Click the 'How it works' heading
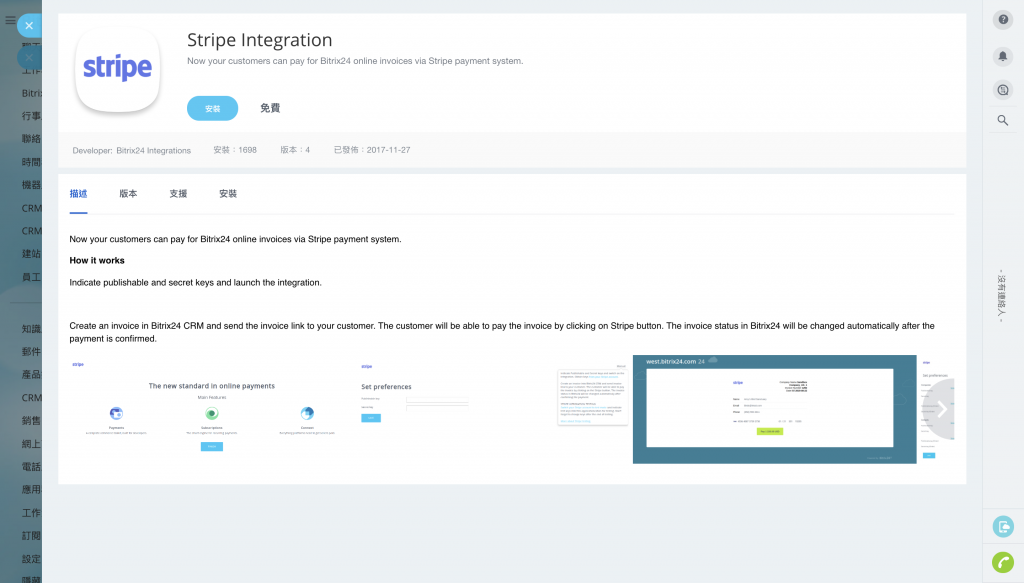The width and height of the screenshot is (1024, 583). (x=97, y=260)
